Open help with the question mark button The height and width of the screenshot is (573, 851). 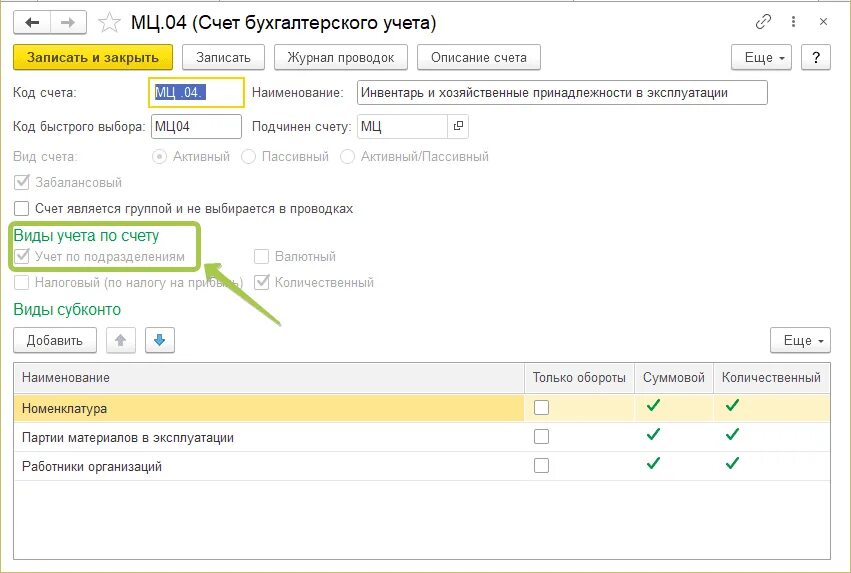[816, 58]
